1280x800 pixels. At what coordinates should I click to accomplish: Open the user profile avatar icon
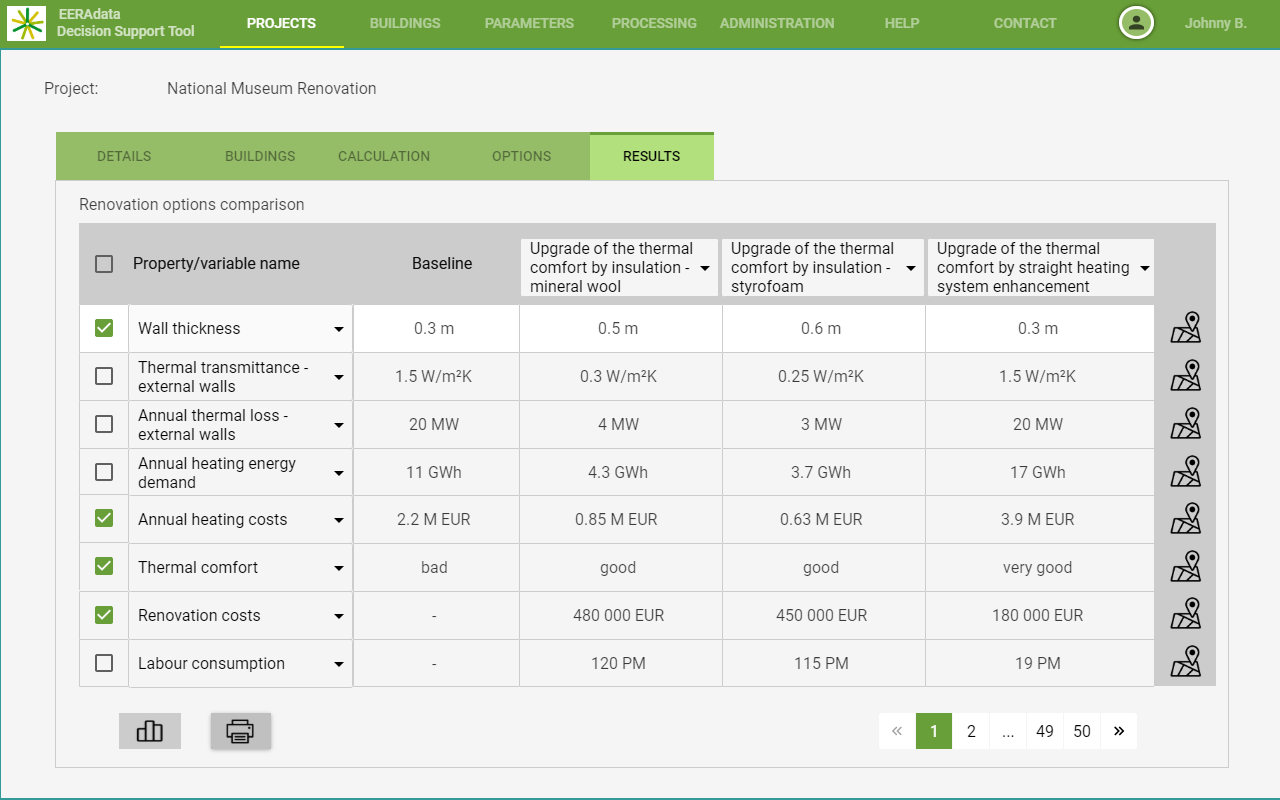coord(1136,23)
